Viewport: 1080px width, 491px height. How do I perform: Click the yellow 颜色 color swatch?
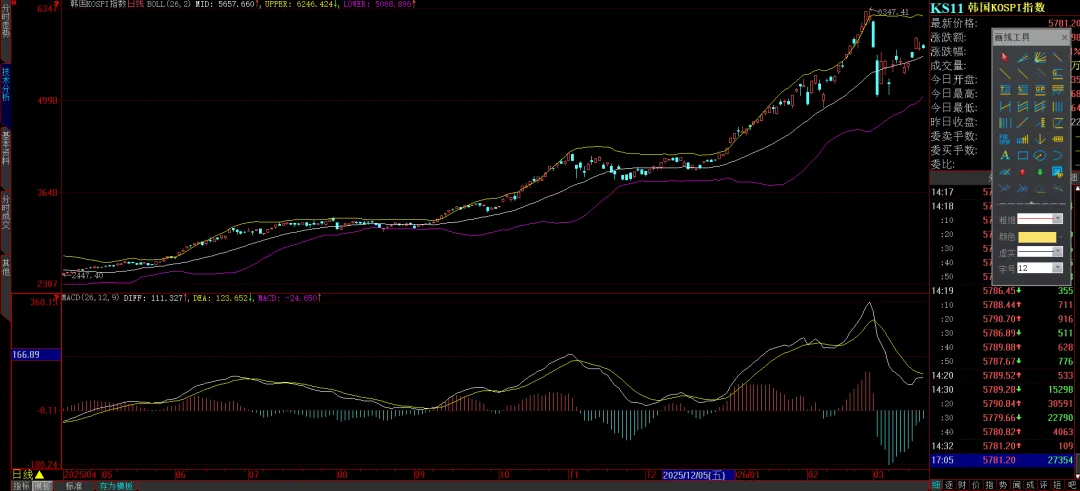[1037, 237]
